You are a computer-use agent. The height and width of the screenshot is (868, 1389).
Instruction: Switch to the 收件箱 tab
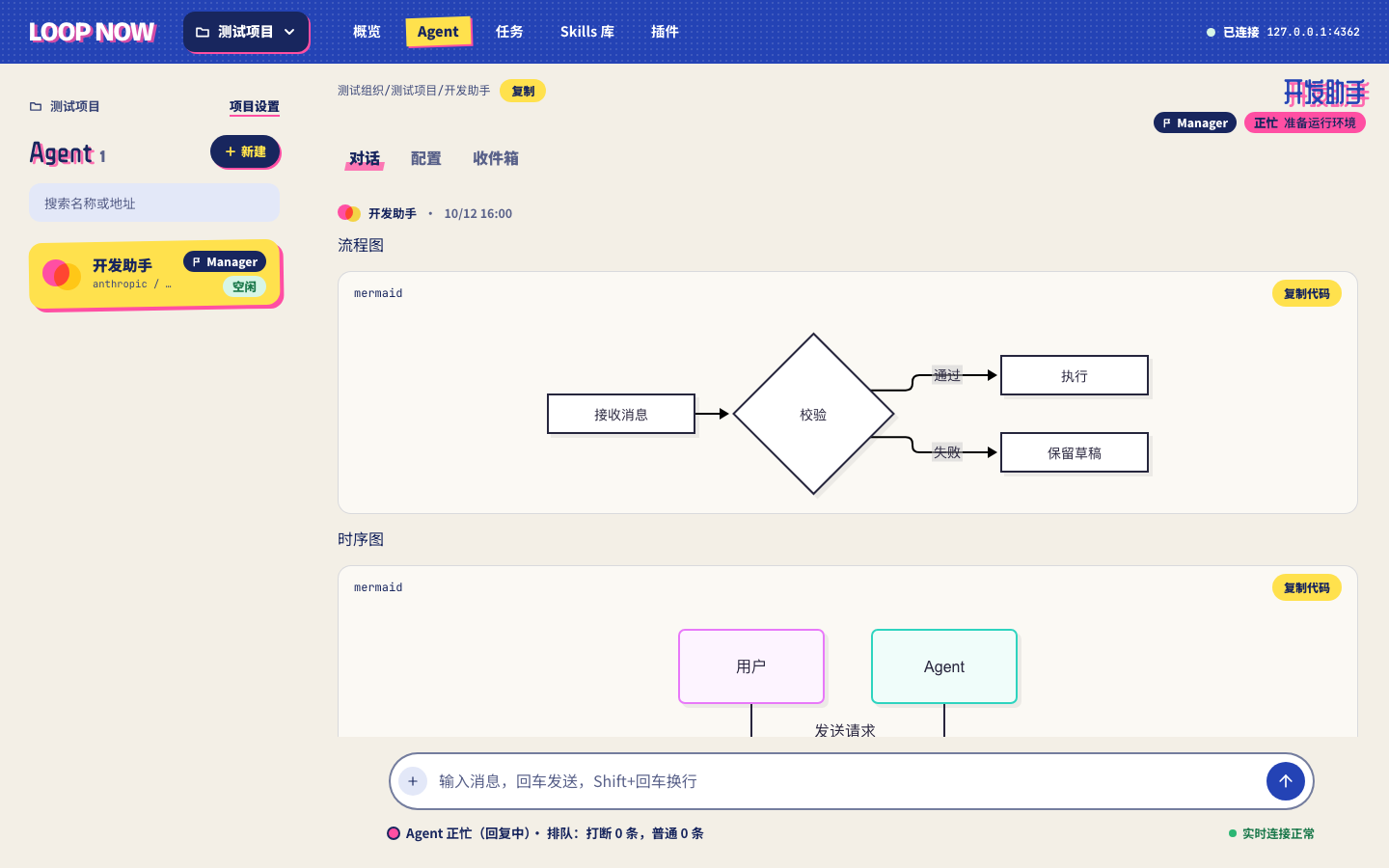tap(496, 158)
